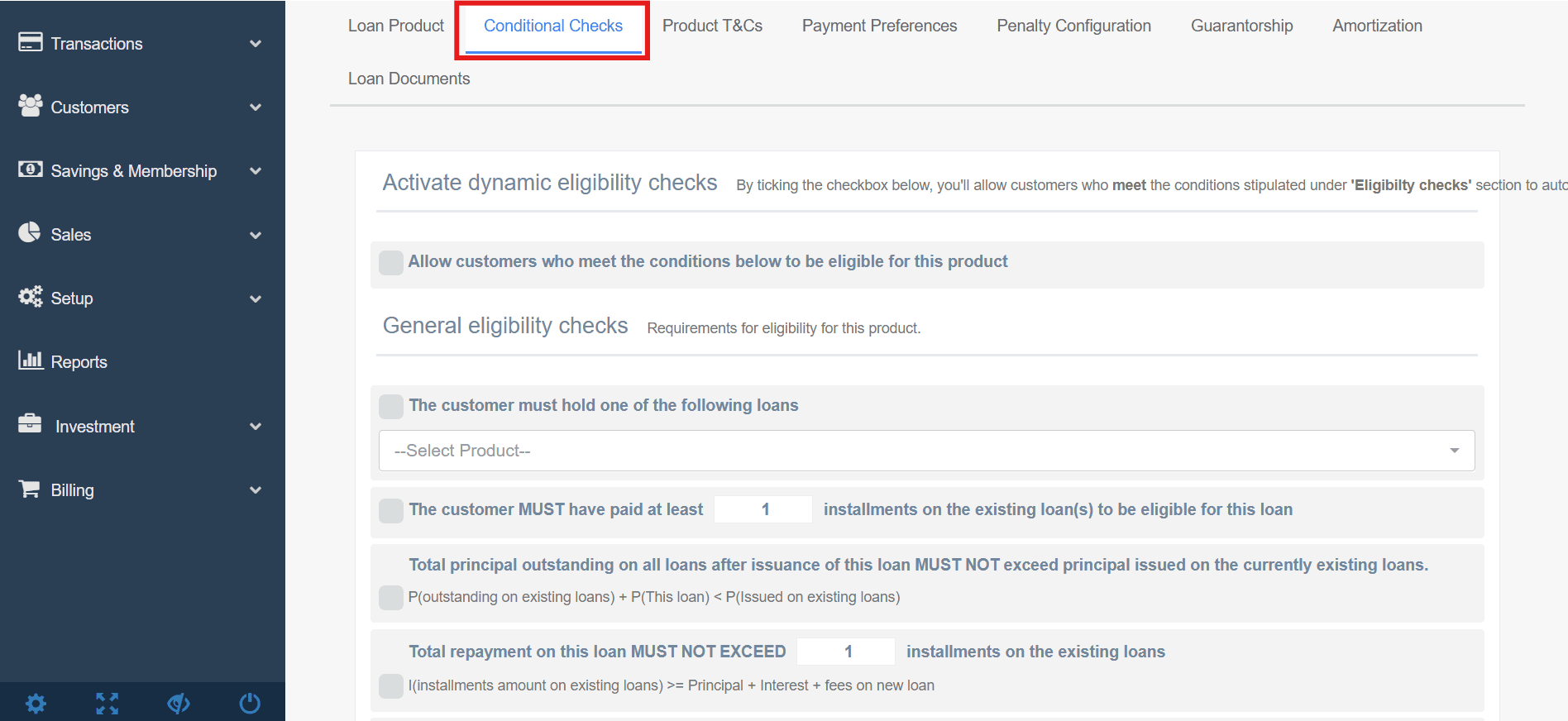Expand the Setup menu chevron
The height and width of the screenshot is (721, 1568).
(256, 298)
